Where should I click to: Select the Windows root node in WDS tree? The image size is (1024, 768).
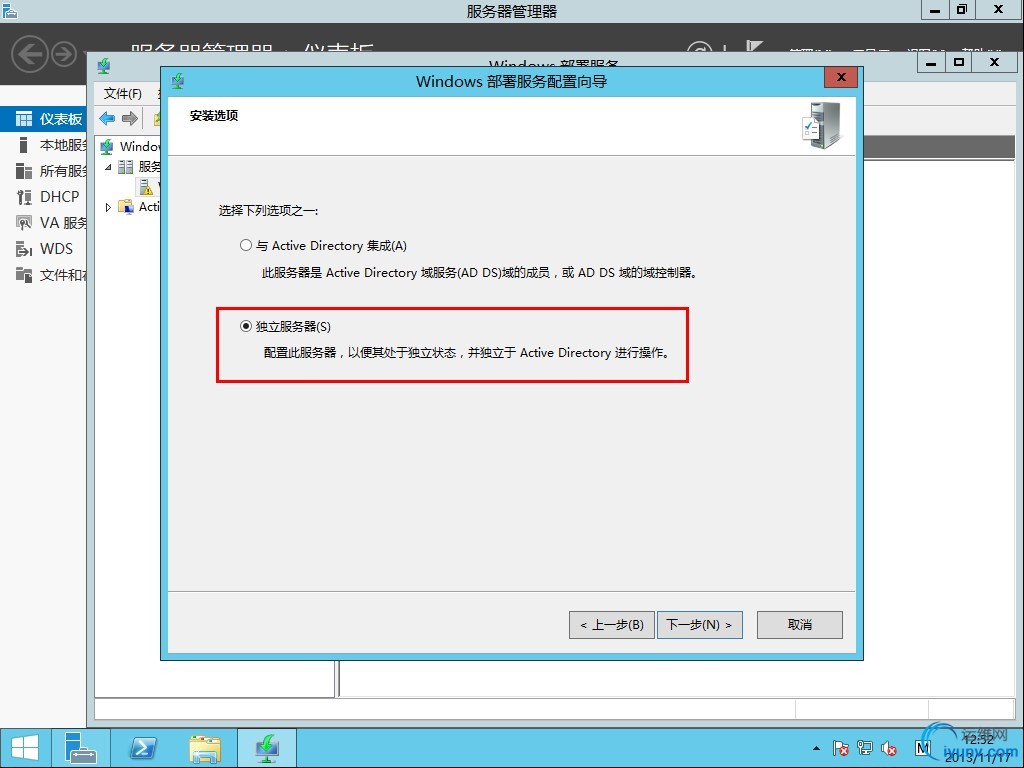(131, 146)
